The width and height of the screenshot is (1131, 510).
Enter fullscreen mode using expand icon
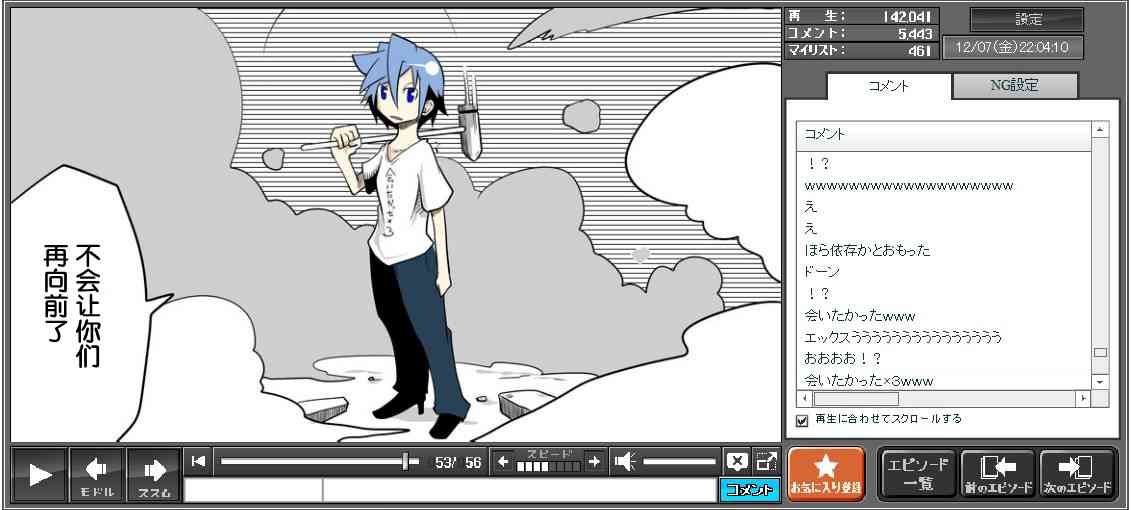pyautogui.click(x=766, y=461)
